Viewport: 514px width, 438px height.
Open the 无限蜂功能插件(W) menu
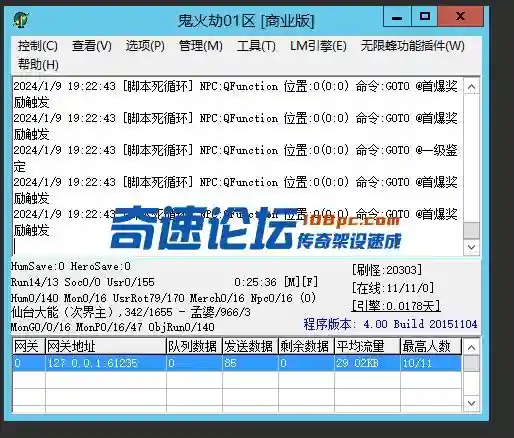[412, 46]
